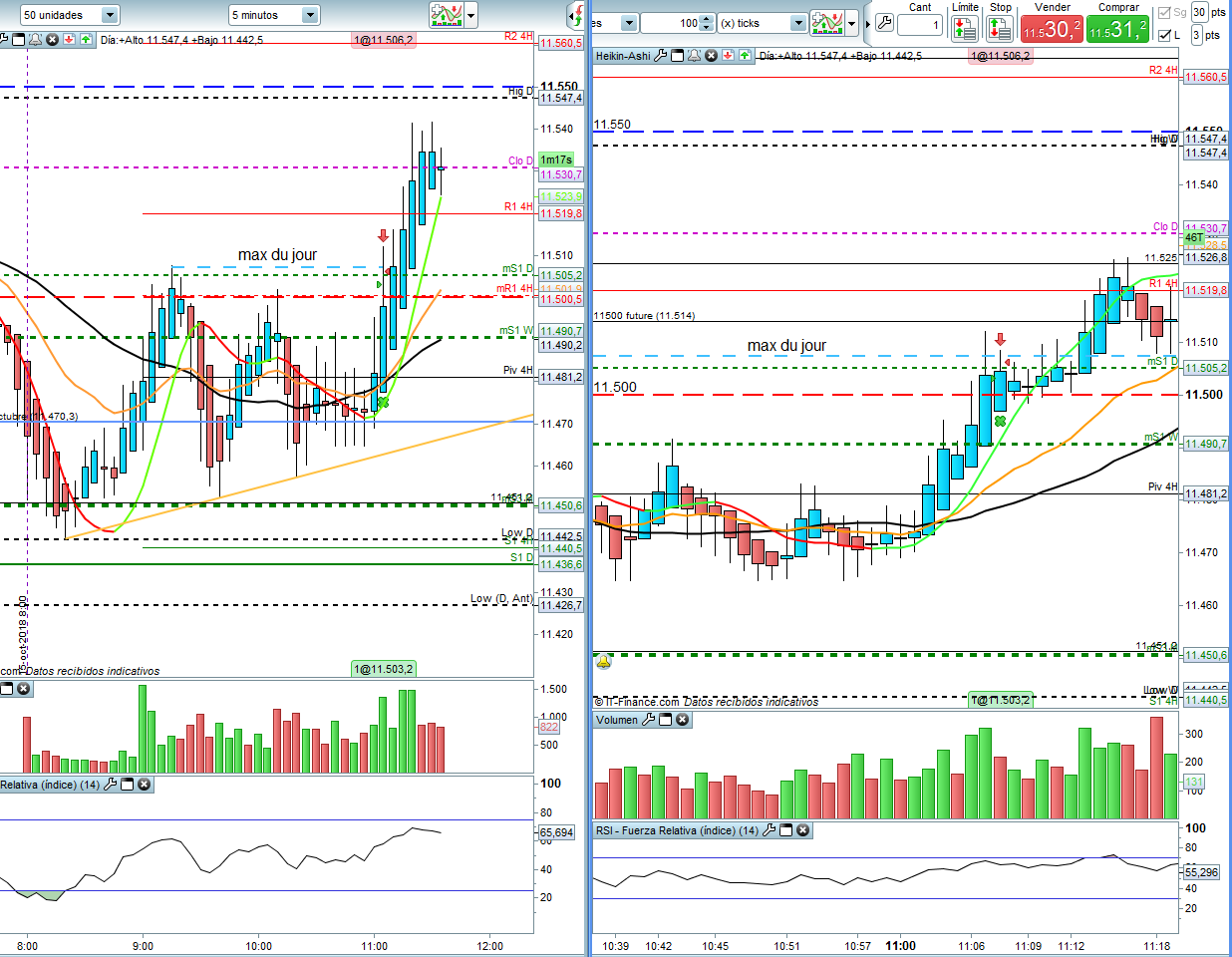Expand arrow next to right chart indicator icon
The height and width of the screenshot is (957, 1232).
[x=852, y=23]
